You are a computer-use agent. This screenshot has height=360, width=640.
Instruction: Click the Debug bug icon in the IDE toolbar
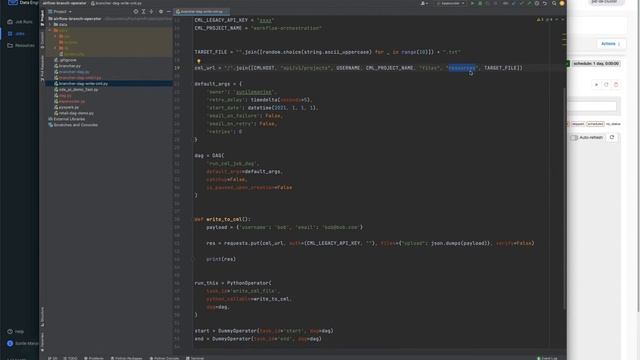480,3
